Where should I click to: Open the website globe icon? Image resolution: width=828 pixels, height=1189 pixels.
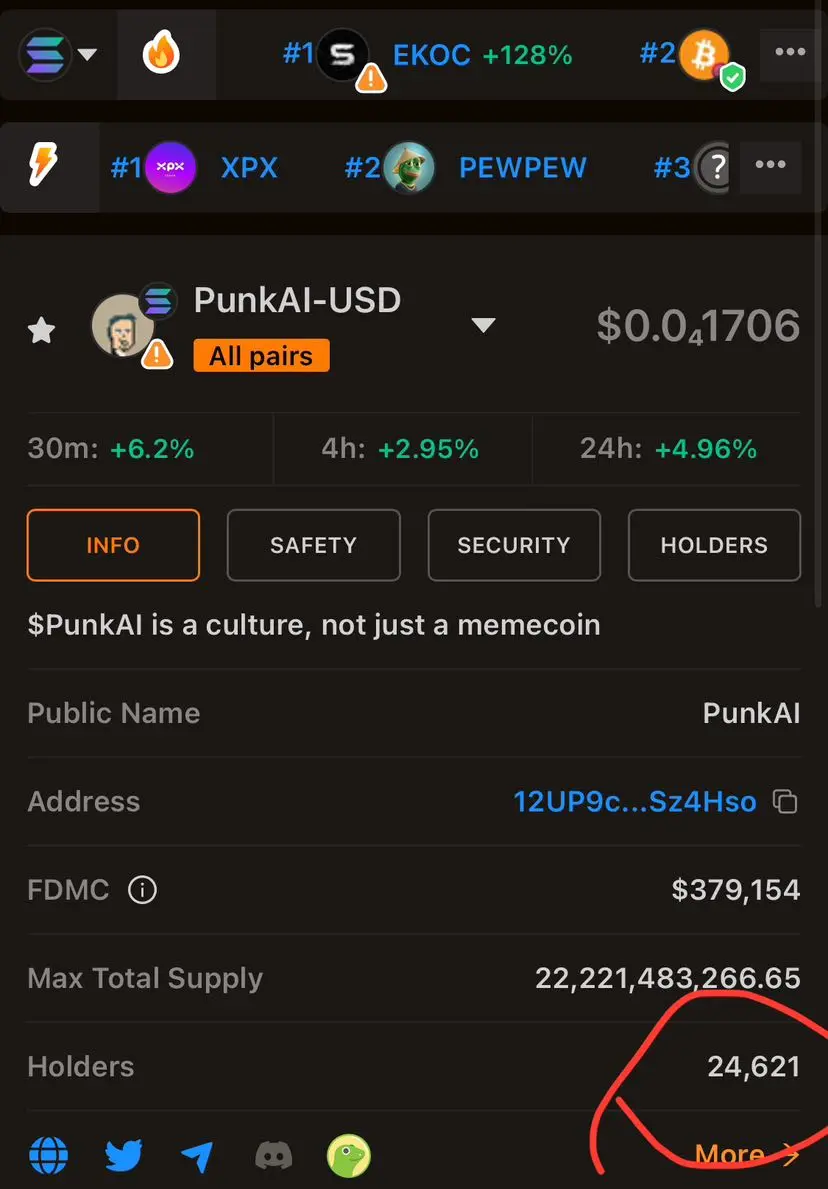click(x=49, y=1156)
